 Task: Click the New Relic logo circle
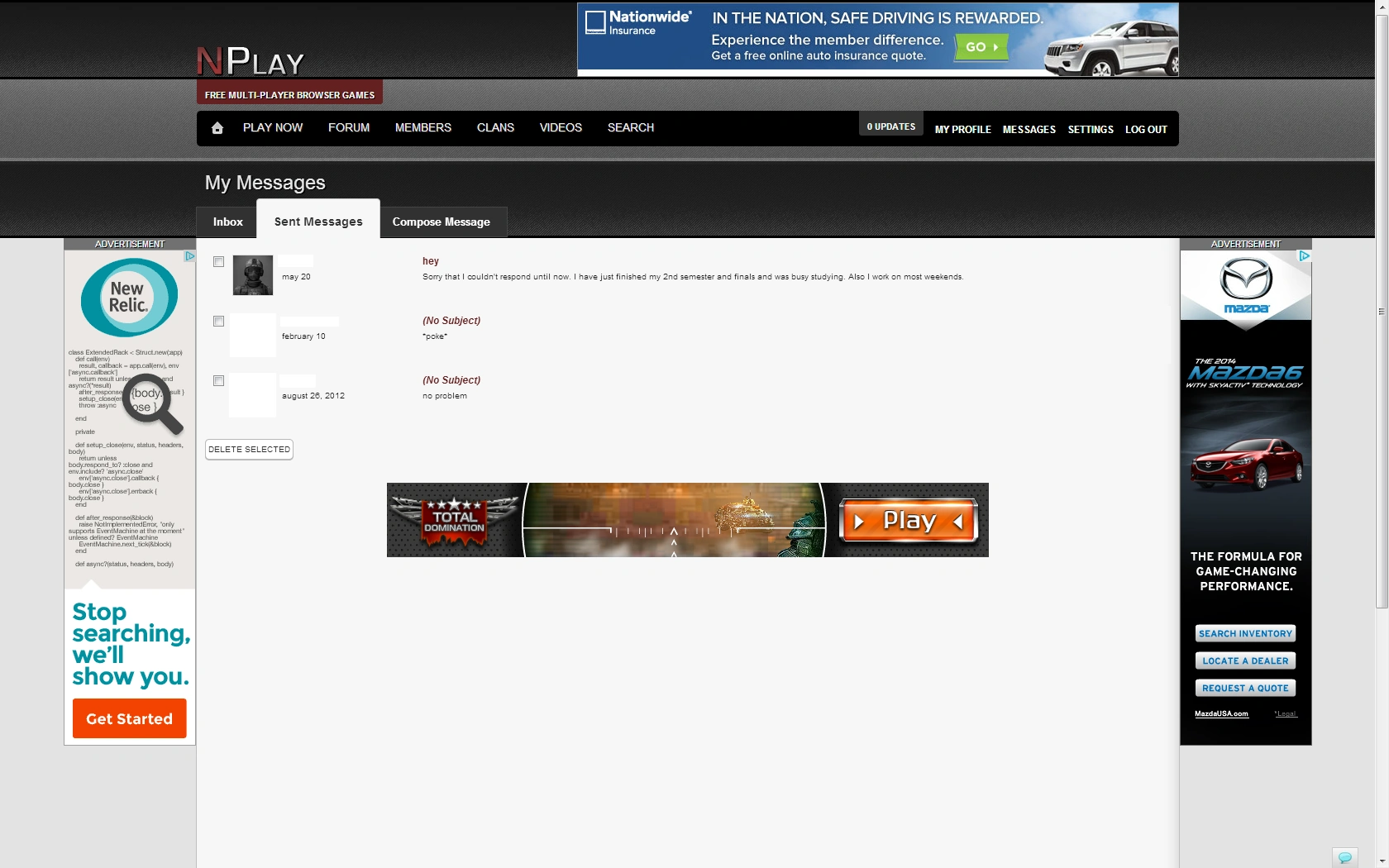click(x=129, y=298)
